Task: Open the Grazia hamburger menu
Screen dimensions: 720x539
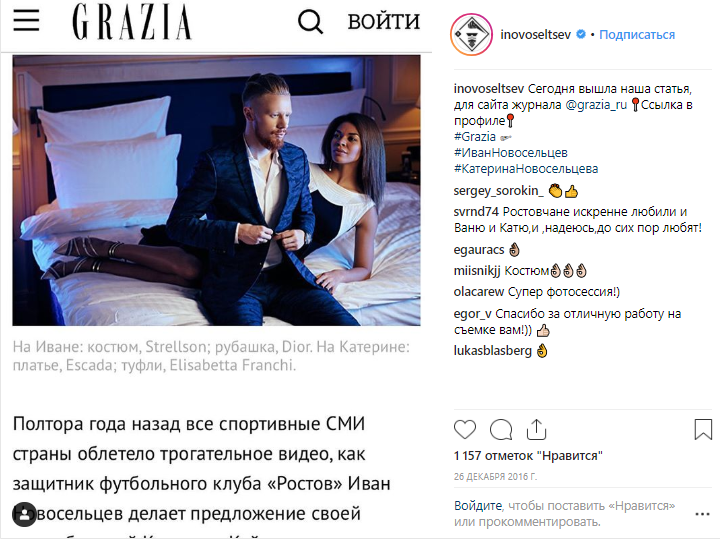Action: coord(26,21)
